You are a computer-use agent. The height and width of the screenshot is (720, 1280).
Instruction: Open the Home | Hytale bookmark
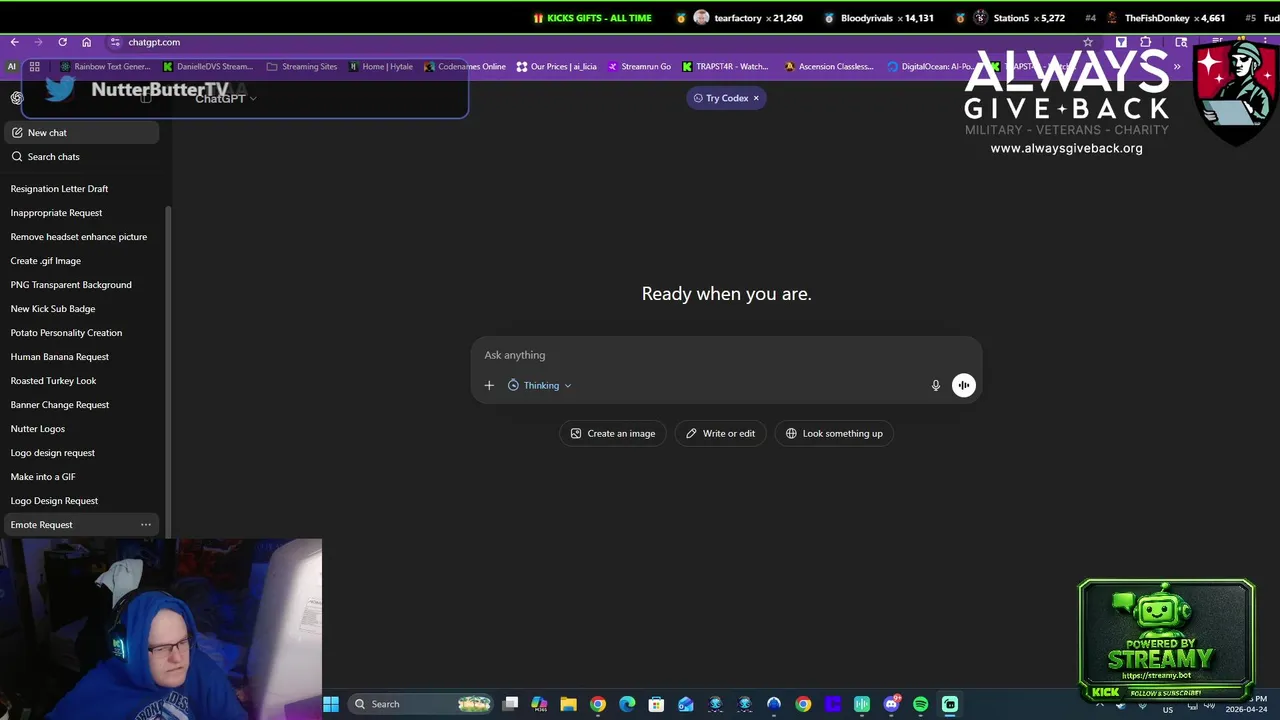(x=380, y=67)
